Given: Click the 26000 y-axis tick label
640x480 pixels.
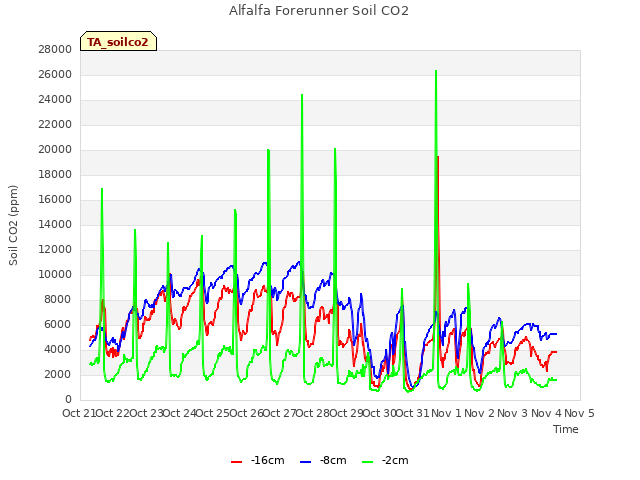Looking at the screenshot, I should click(x=55, y=74).
